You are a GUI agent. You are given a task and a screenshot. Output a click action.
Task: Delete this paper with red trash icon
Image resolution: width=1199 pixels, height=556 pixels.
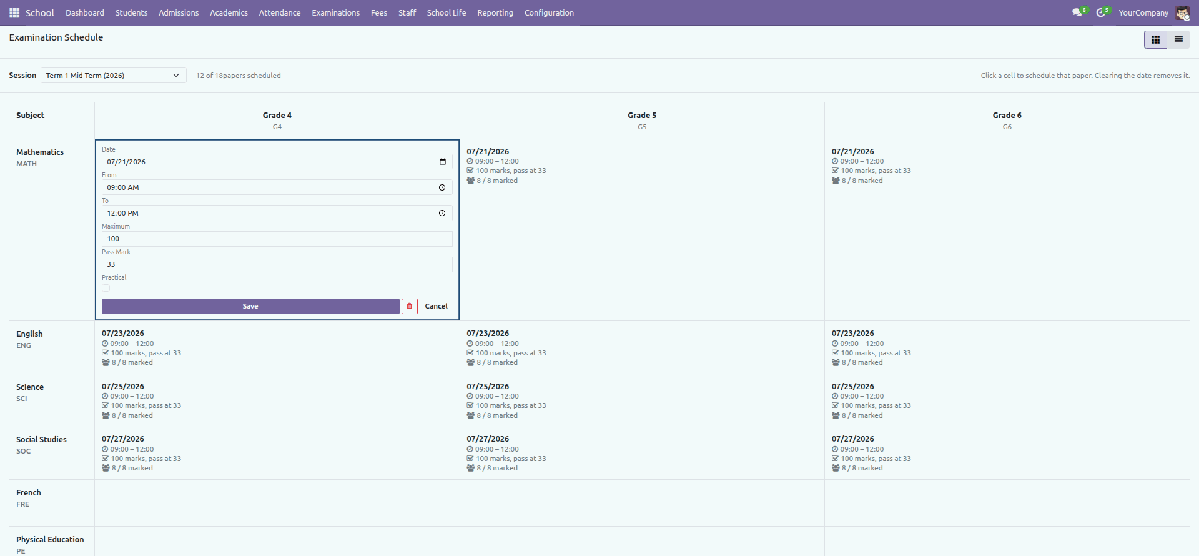(x=409, y=306)
